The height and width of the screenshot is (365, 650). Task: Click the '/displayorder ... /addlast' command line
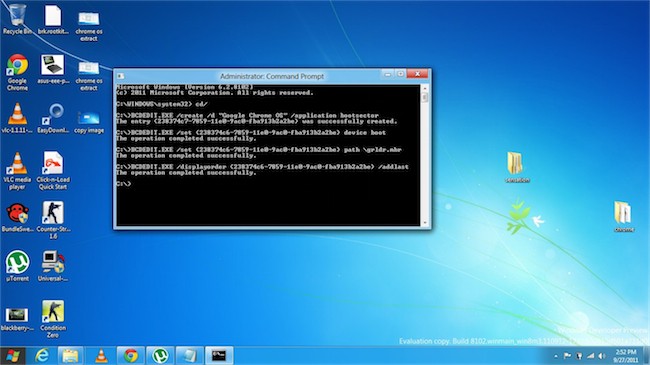point(262,166)
